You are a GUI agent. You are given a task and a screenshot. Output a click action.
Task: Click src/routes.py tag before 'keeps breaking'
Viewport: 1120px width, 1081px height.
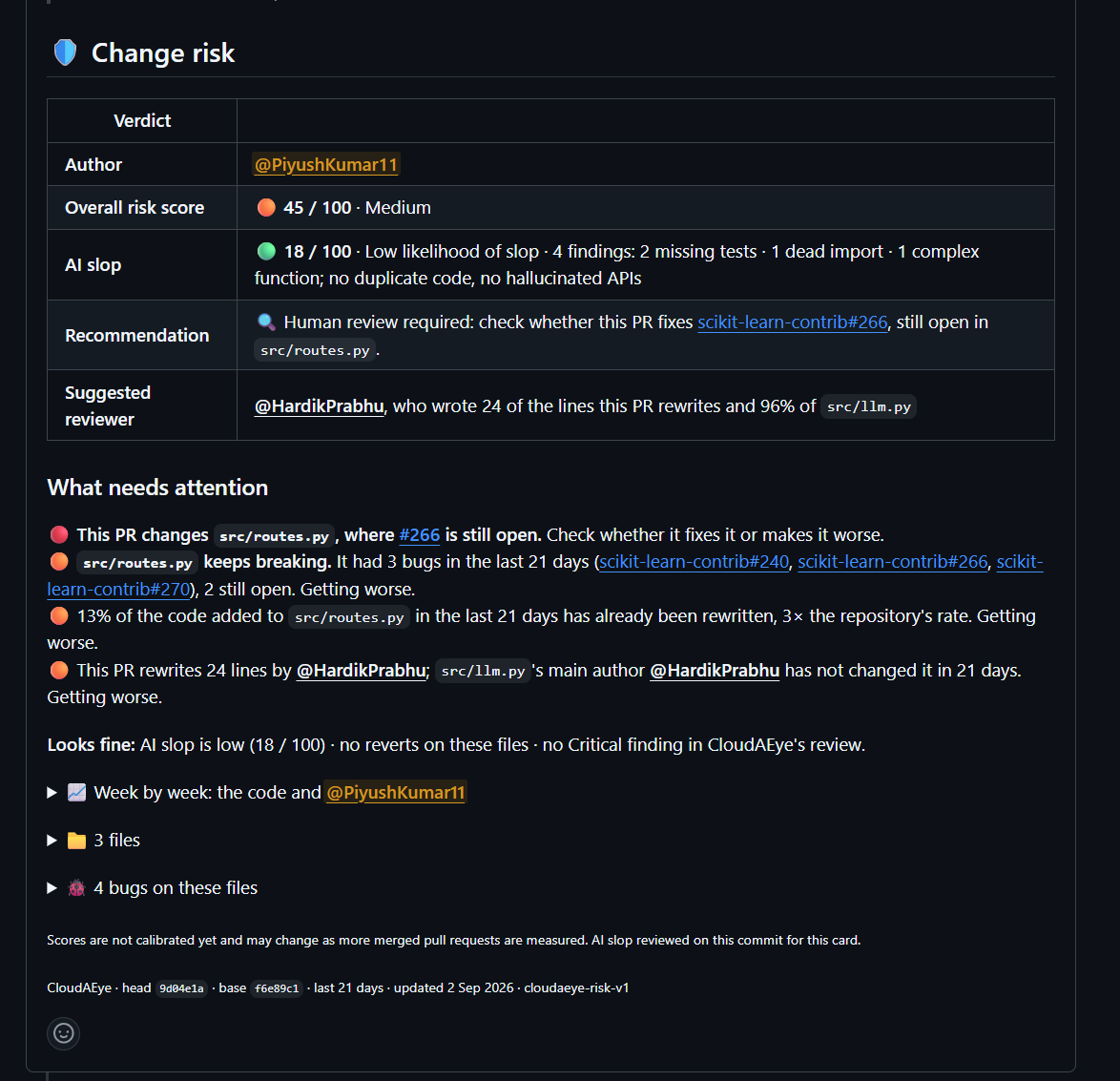pos(137,563)
